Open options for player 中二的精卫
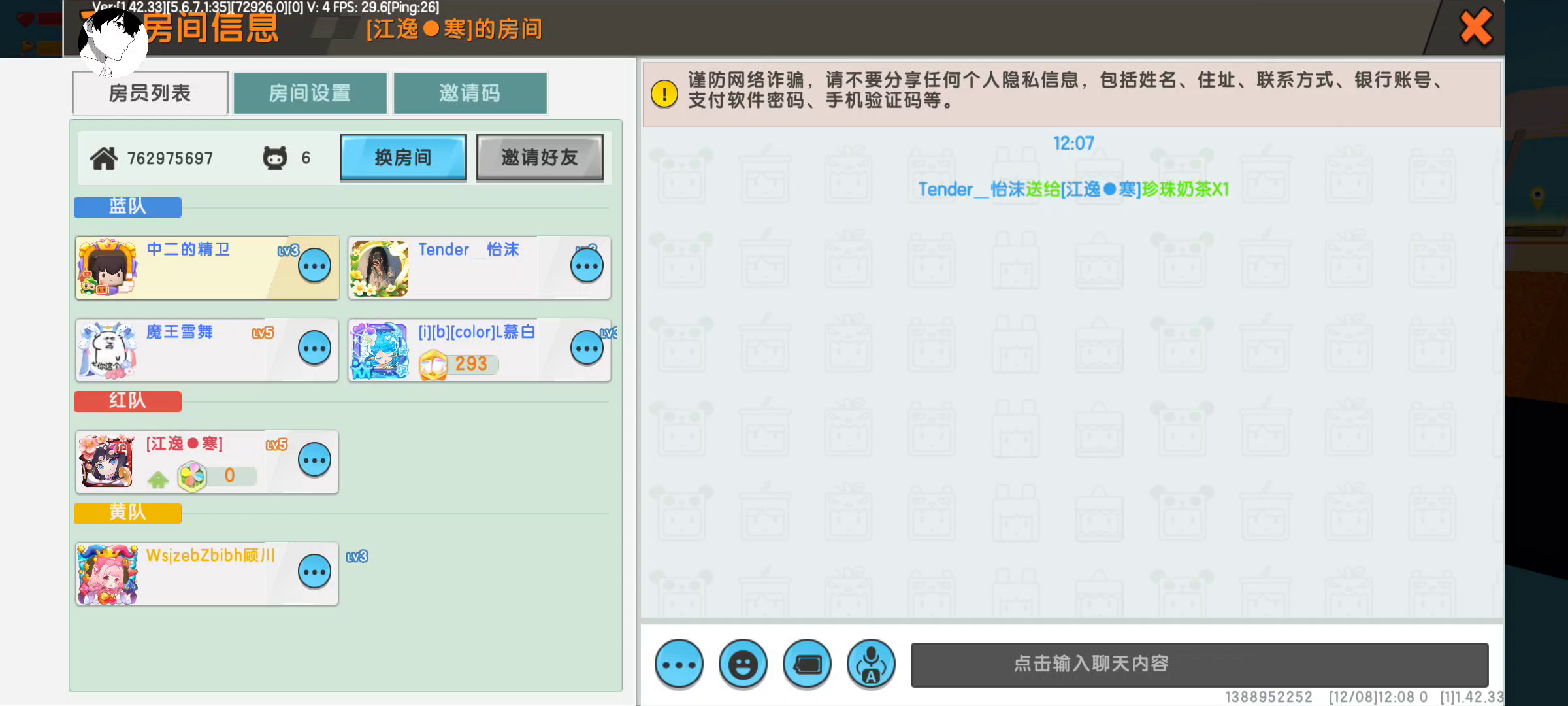Viewport: 1568px width, 706px height. [x=314, y=266]
